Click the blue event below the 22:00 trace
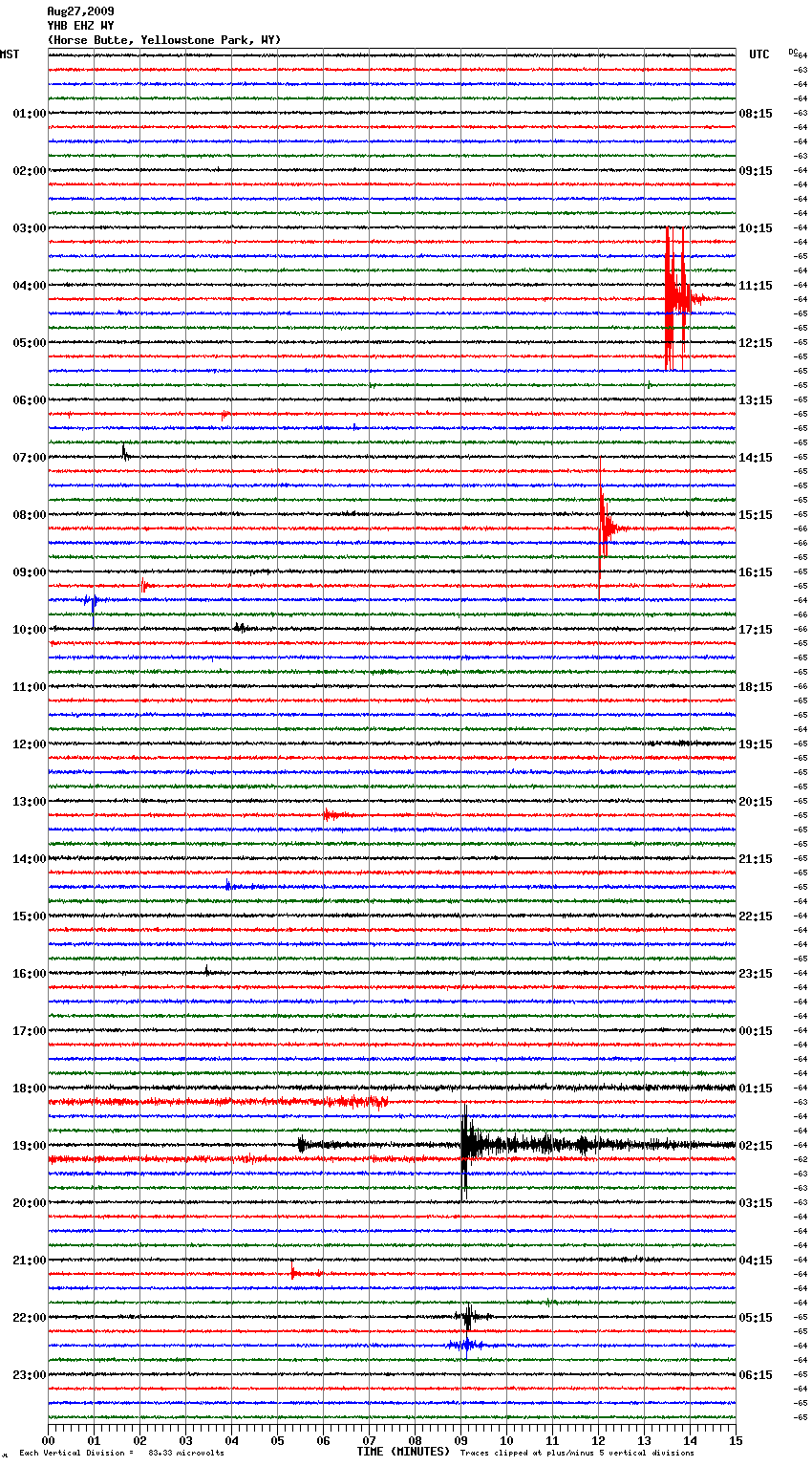This screenshot has height=1466, width=812. (466, 1345)
